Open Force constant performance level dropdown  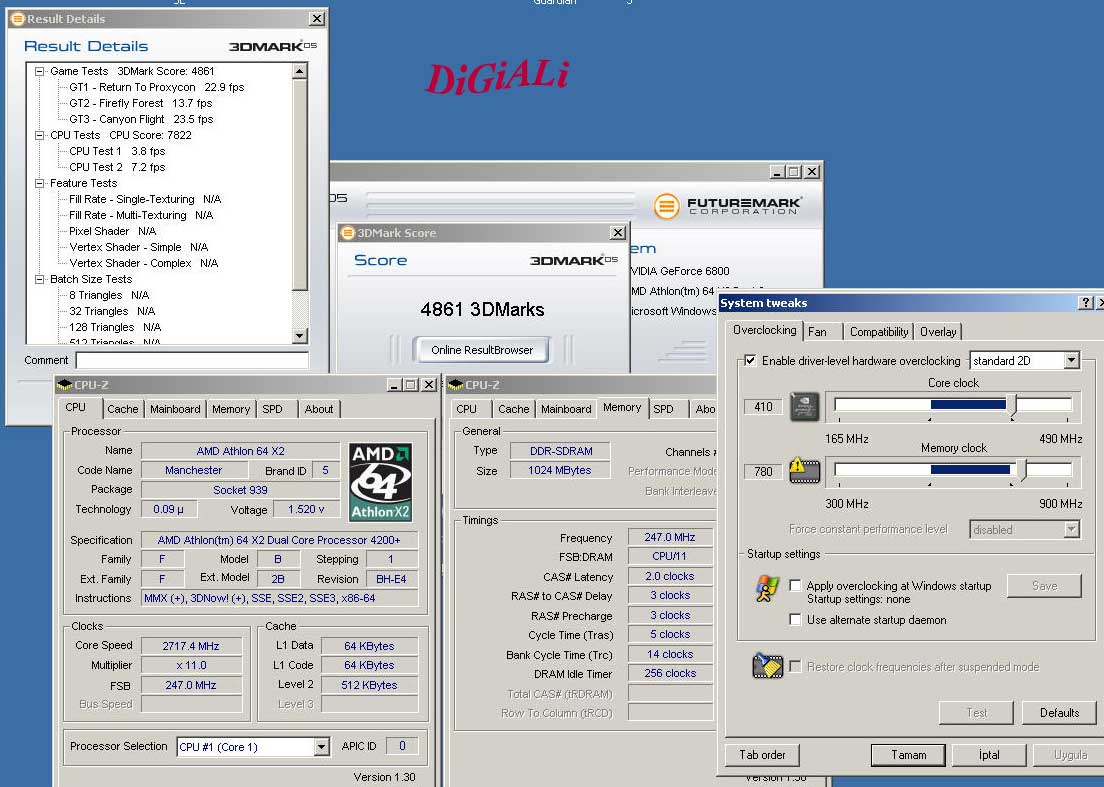point(1071,529)
